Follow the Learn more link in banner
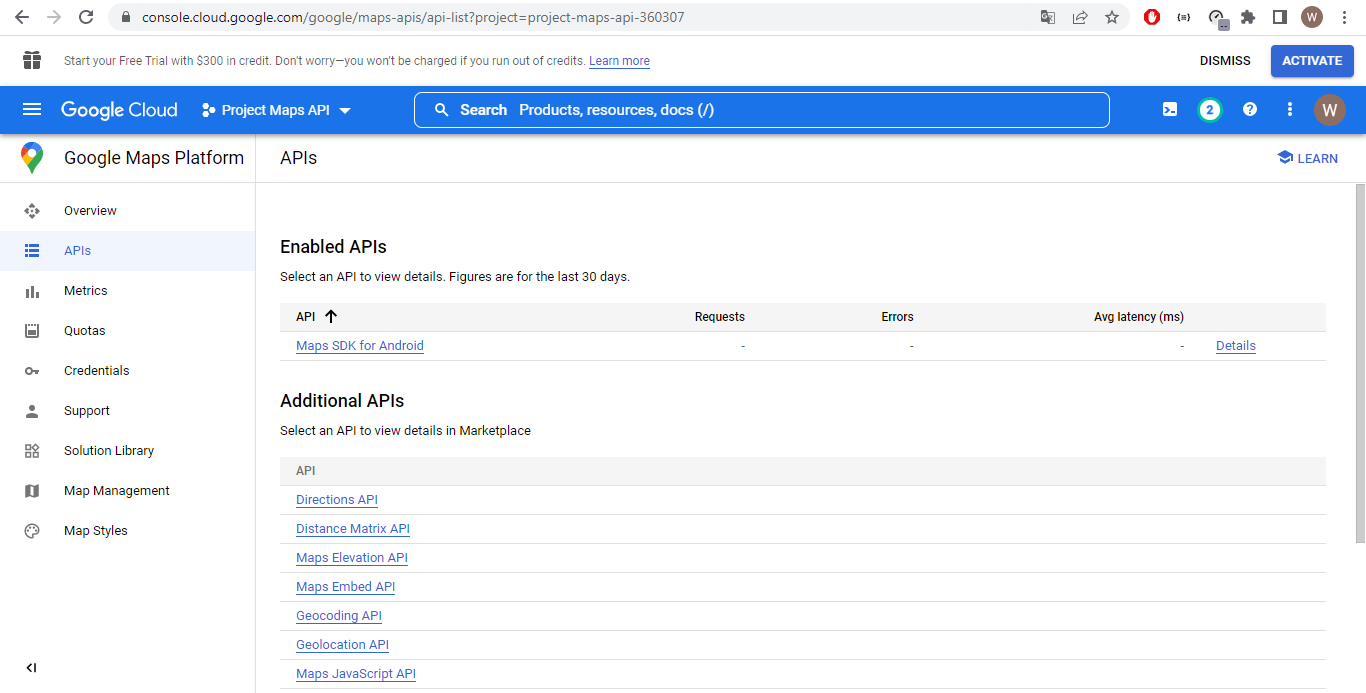This screenshot has height=693, width=1366. tap(619, 61)
